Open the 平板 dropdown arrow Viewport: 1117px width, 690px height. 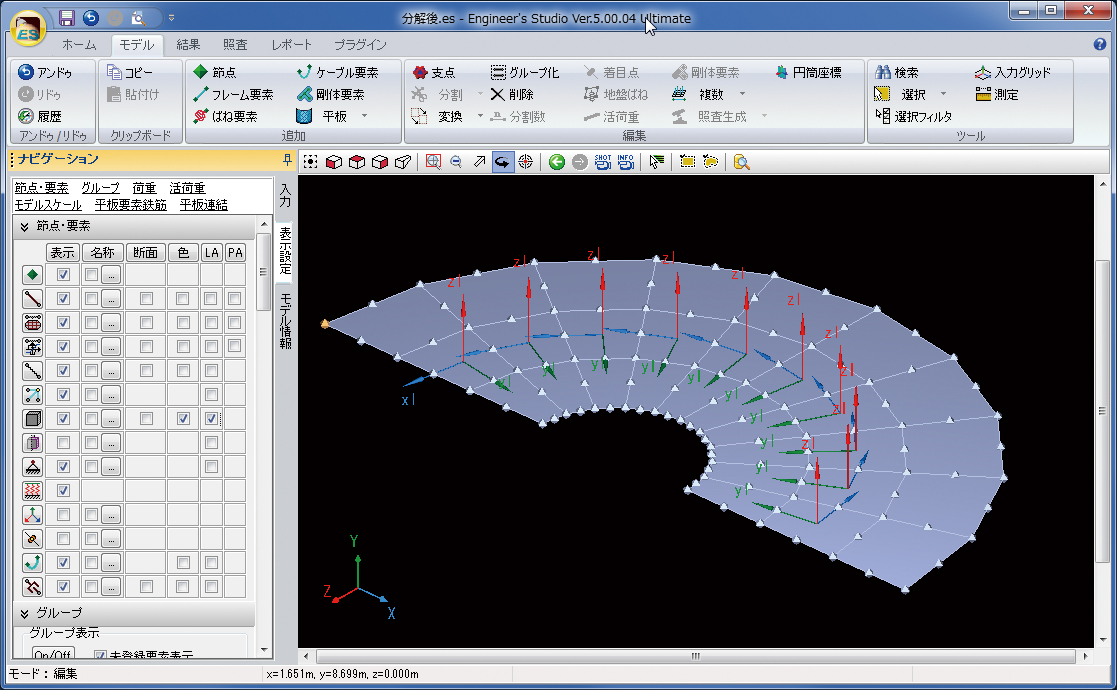point(365,116)
